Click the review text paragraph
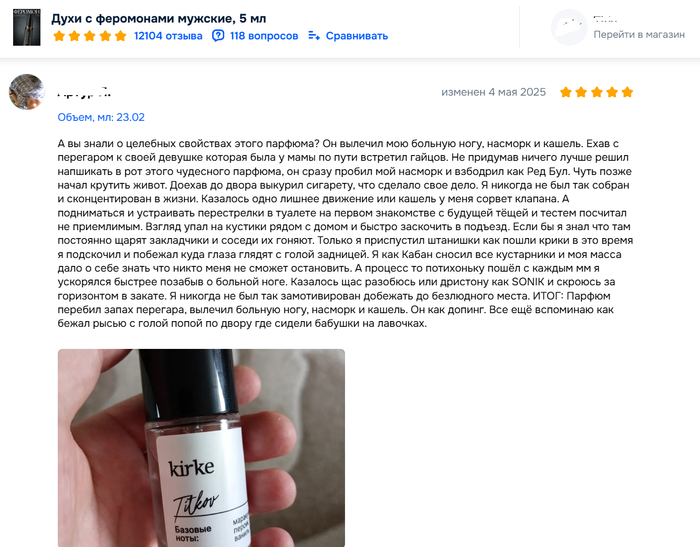 coord(345,233)
